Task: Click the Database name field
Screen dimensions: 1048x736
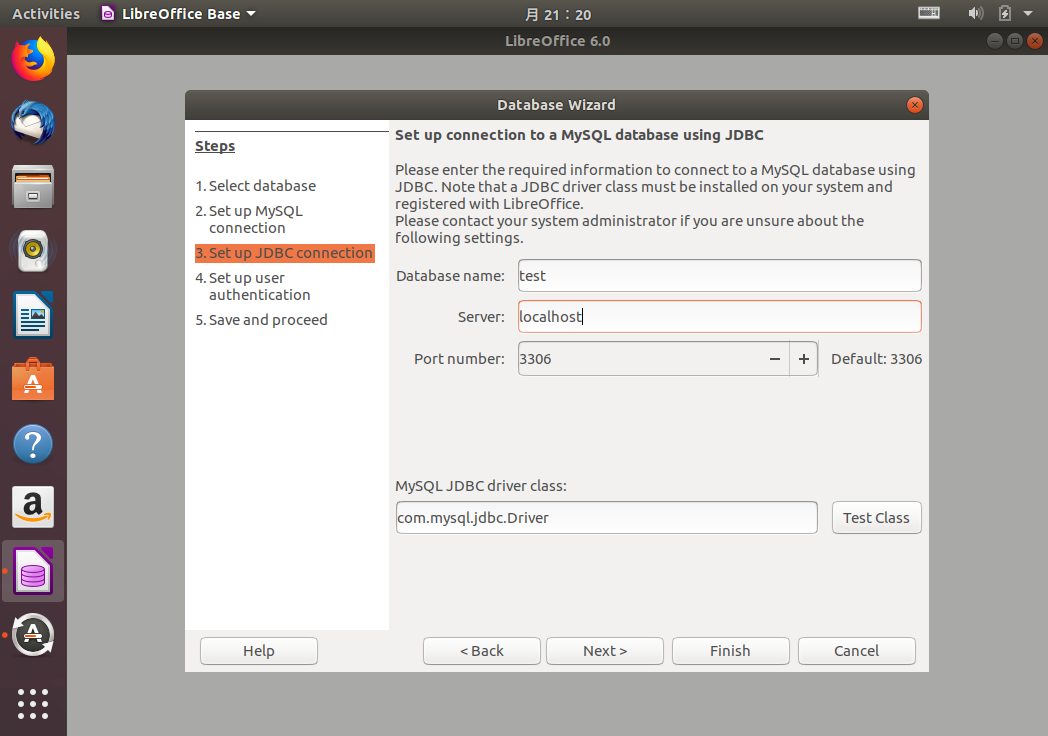Action: [719, 275]
